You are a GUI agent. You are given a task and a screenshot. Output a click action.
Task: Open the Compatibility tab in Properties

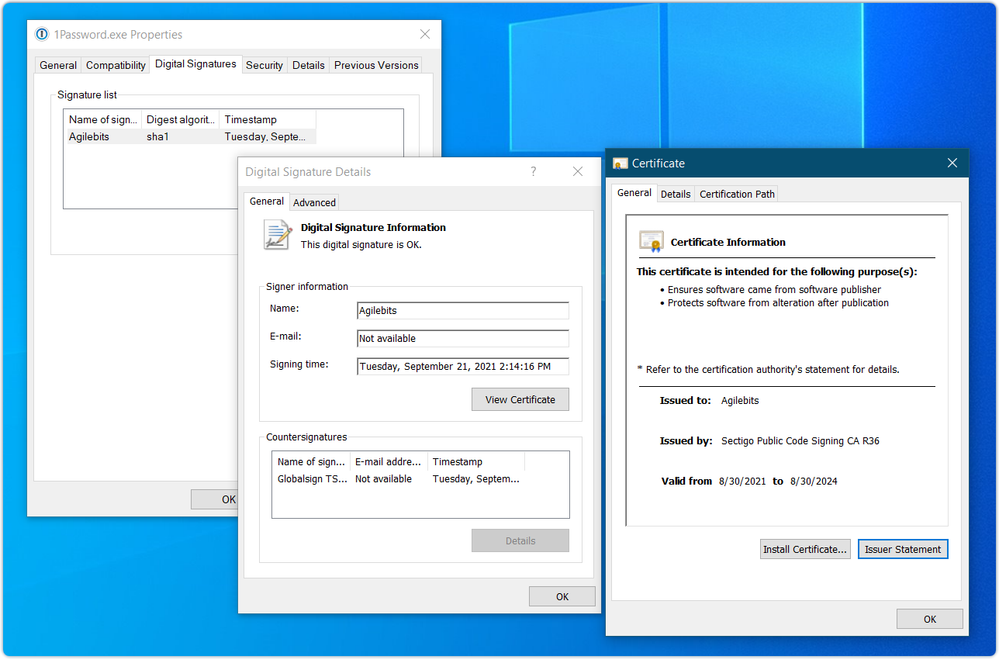click(x=116, y=65)
